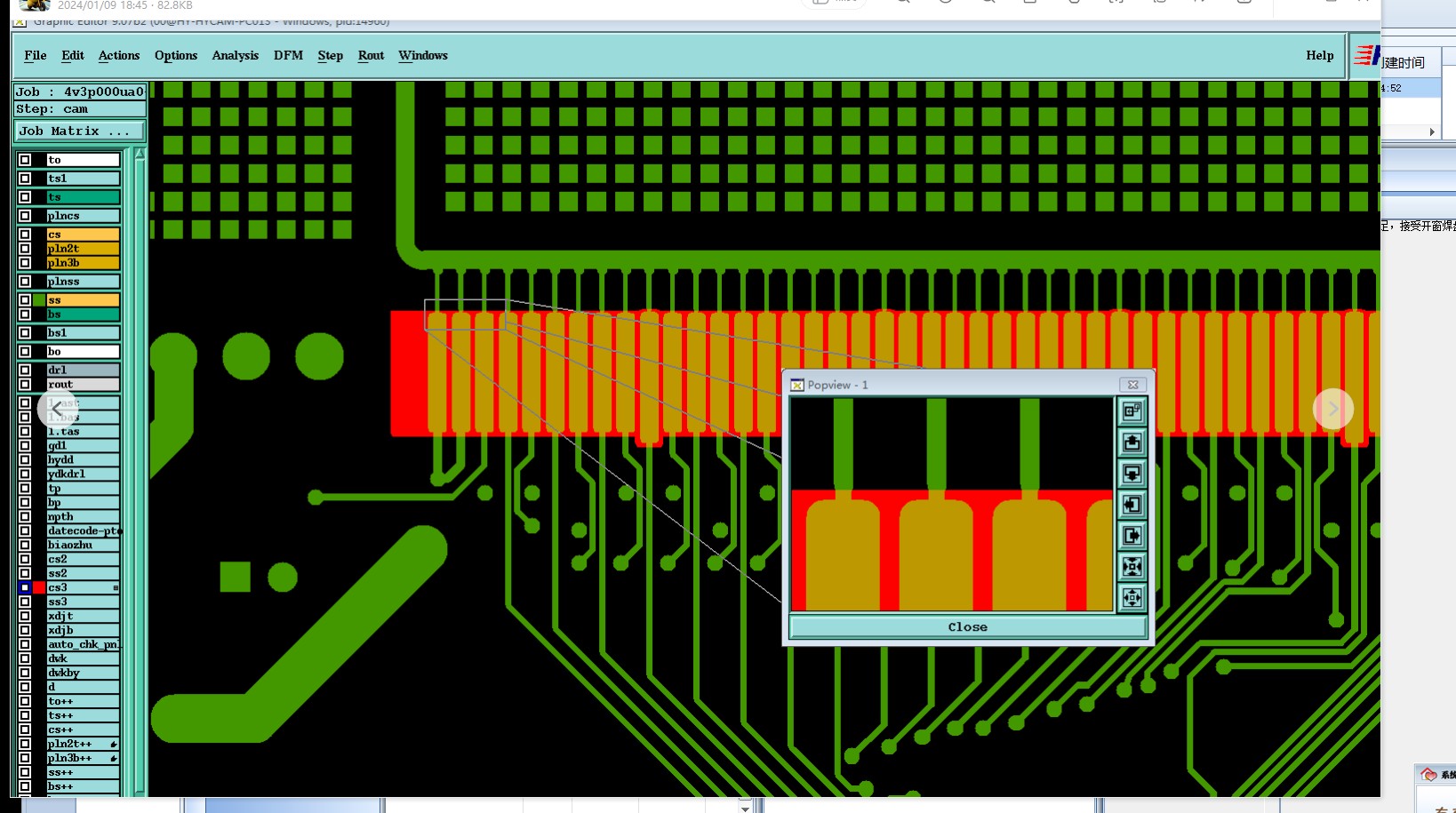Pan the Popview left with the left-arrow icon

click(1132, 505)
